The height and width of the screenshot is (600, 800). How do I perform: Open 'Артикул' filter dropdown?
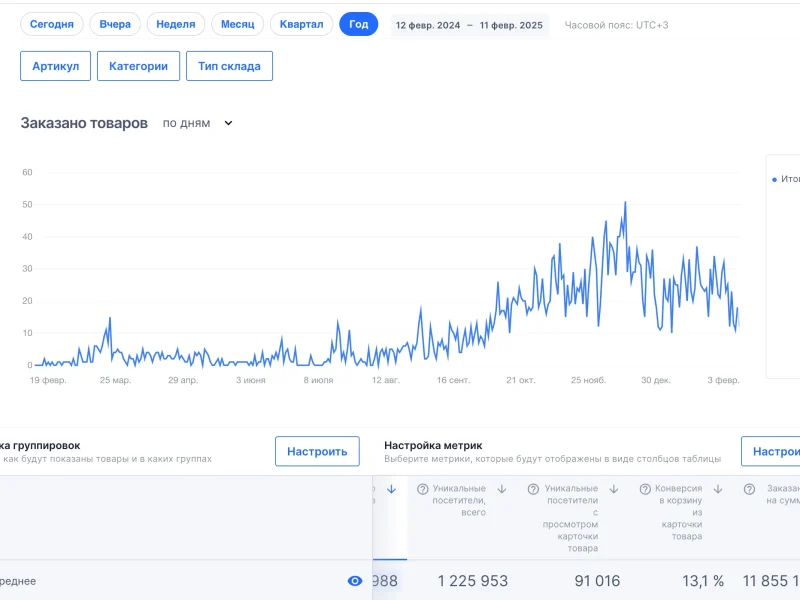pos(56,66)
